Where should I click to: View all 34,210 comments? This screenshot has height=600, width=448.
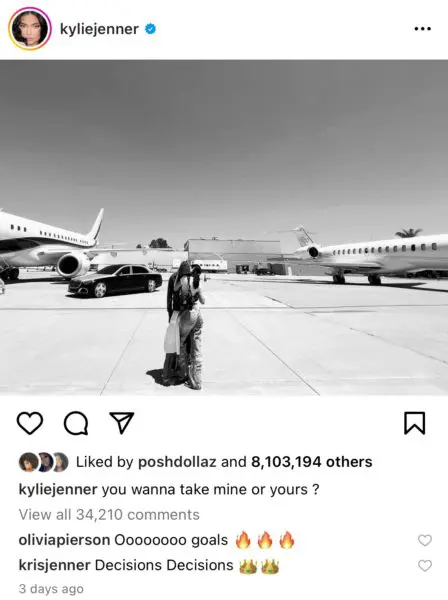pyautogui.click(x=109, y=515)
